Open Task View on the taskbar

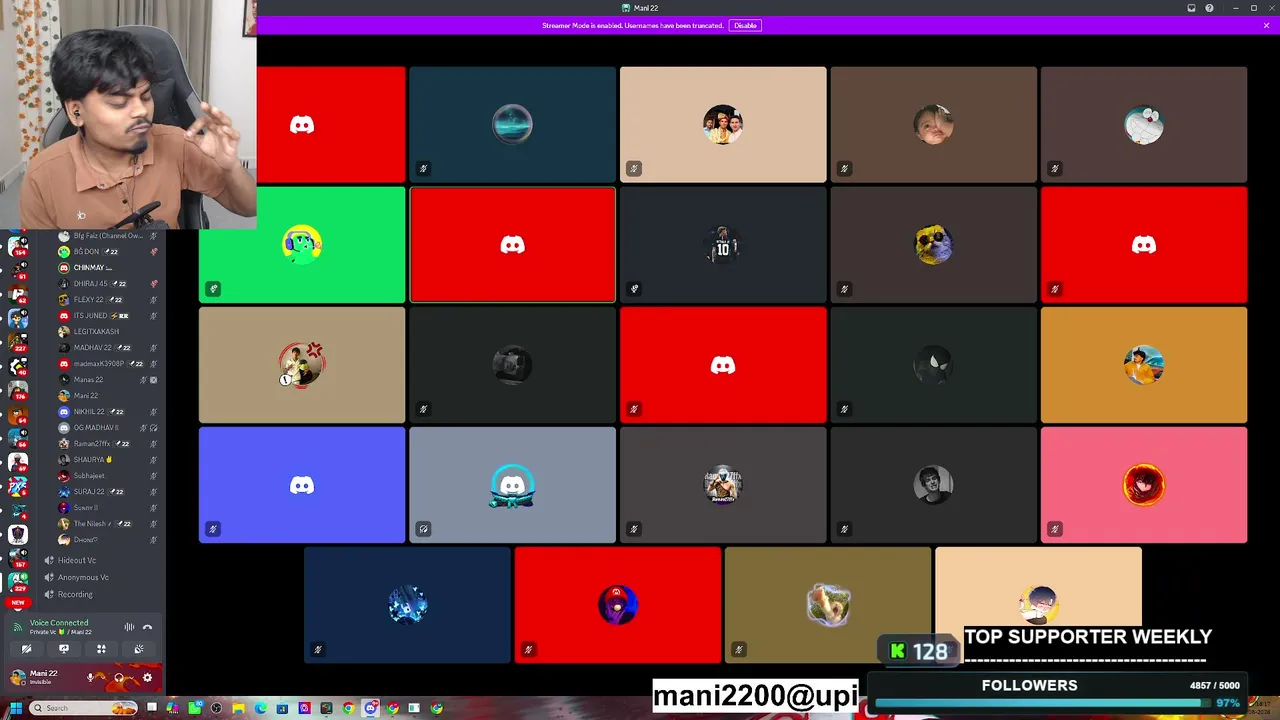tap(151, 708)
